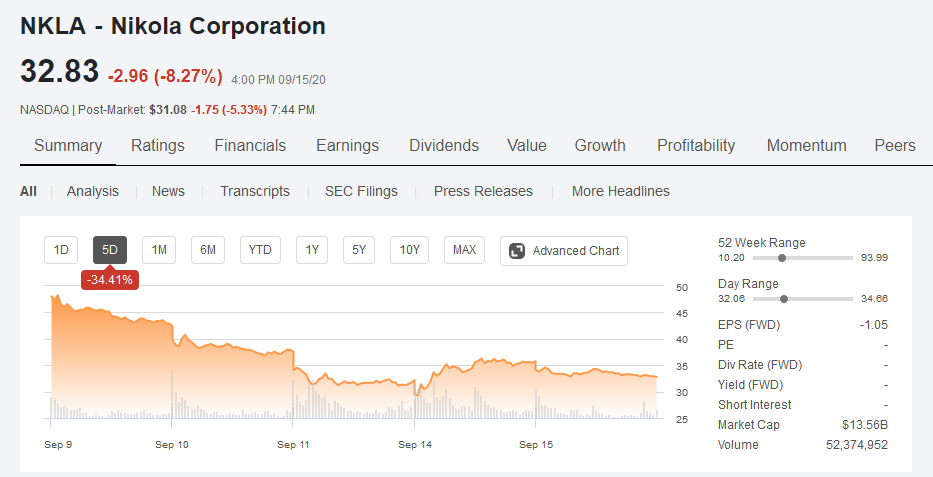
Task: Click the Sep 14 date label
Action: pos(415,445)
